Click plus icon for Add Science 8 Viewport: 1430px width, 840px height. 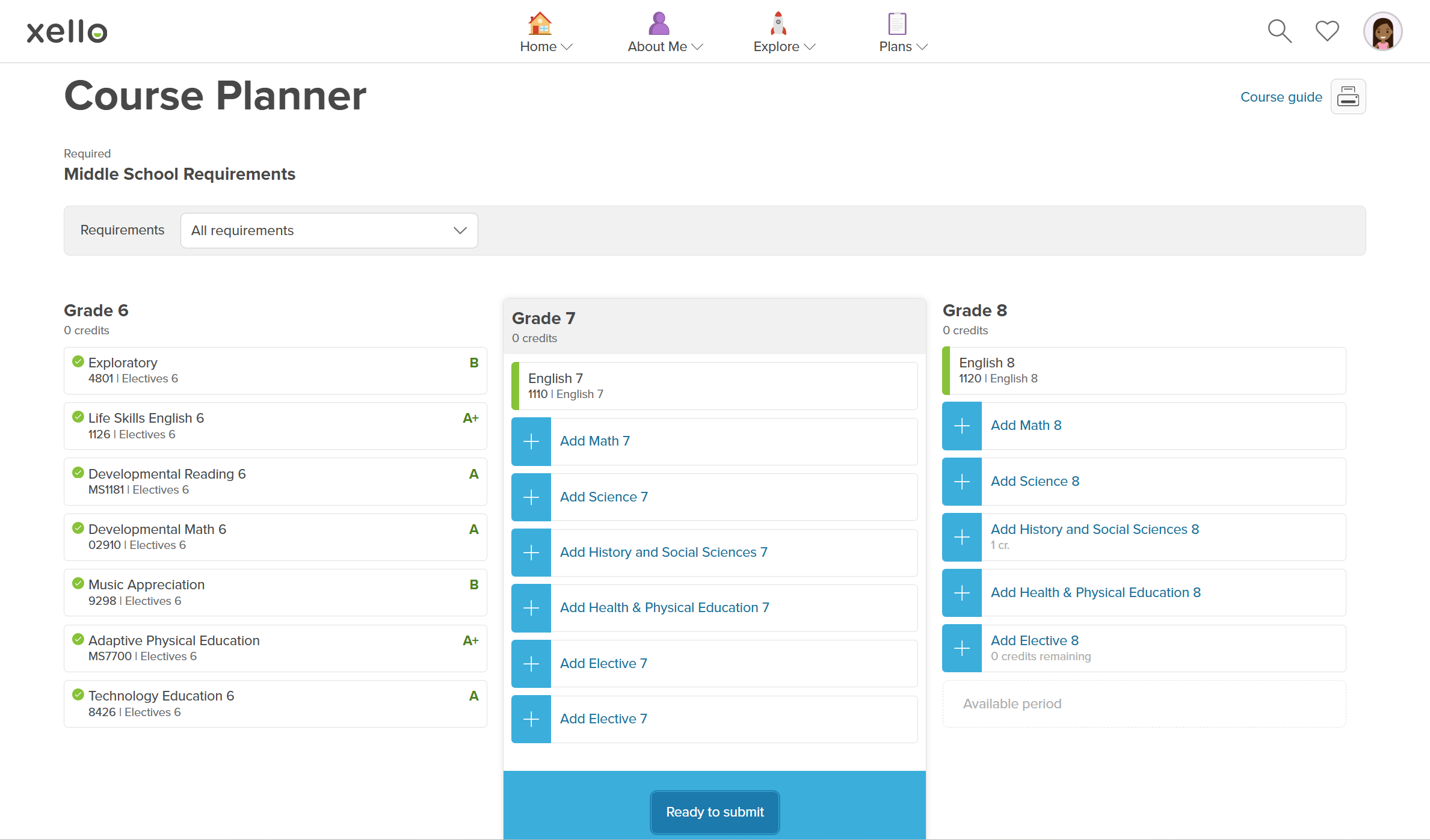coord(962,482)
